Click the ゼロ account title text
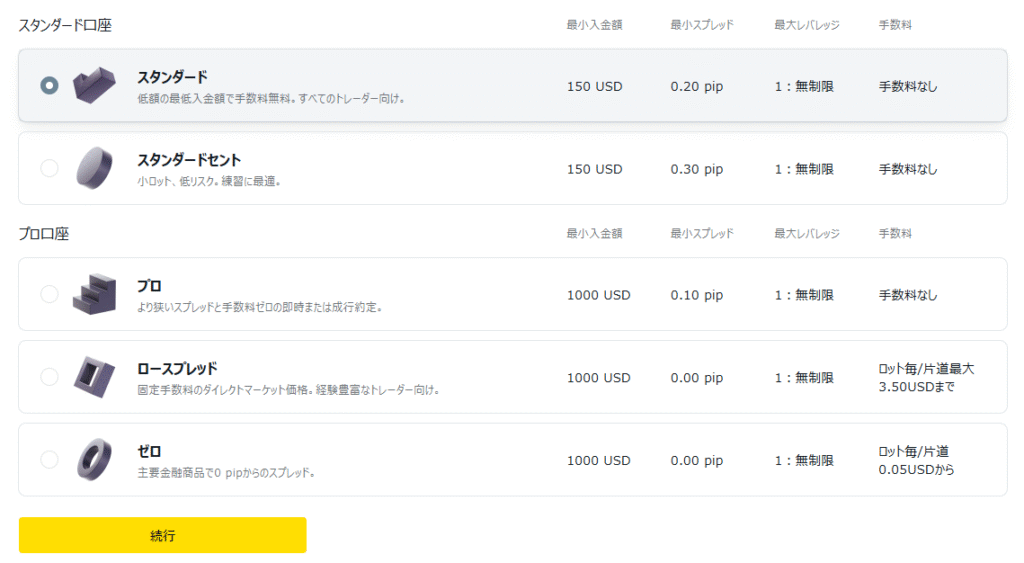The height and width of the screenshot is (563, 1024). [149, 451]
